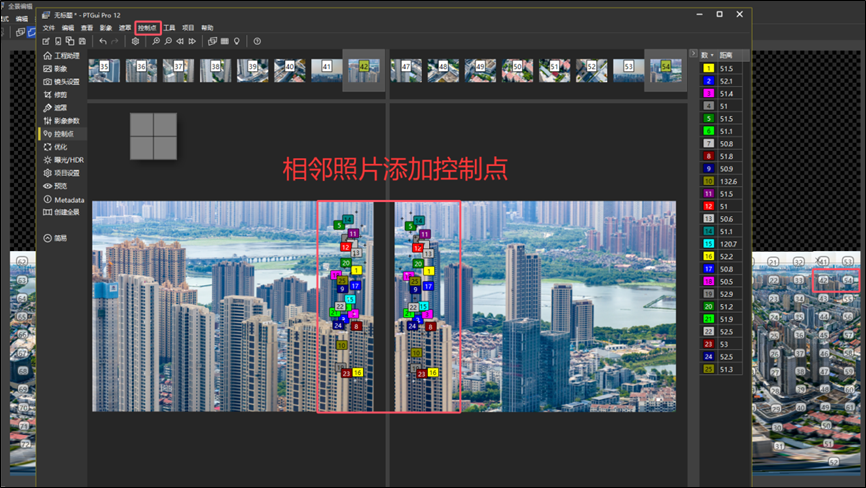Select right-strip thumbnail image 47

coord(406,71)
